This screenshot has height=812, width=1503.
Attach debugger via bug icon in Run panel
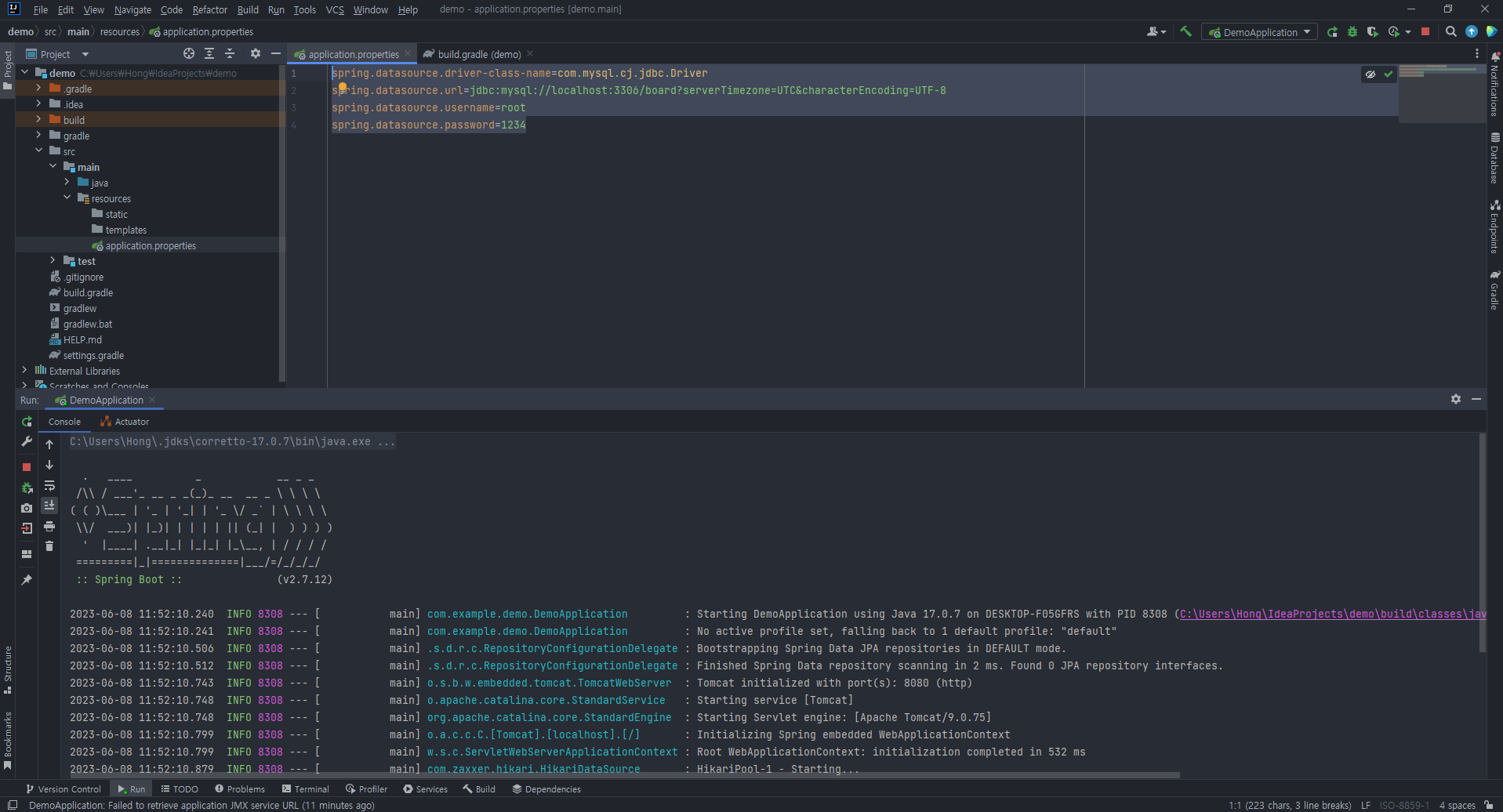27,488
